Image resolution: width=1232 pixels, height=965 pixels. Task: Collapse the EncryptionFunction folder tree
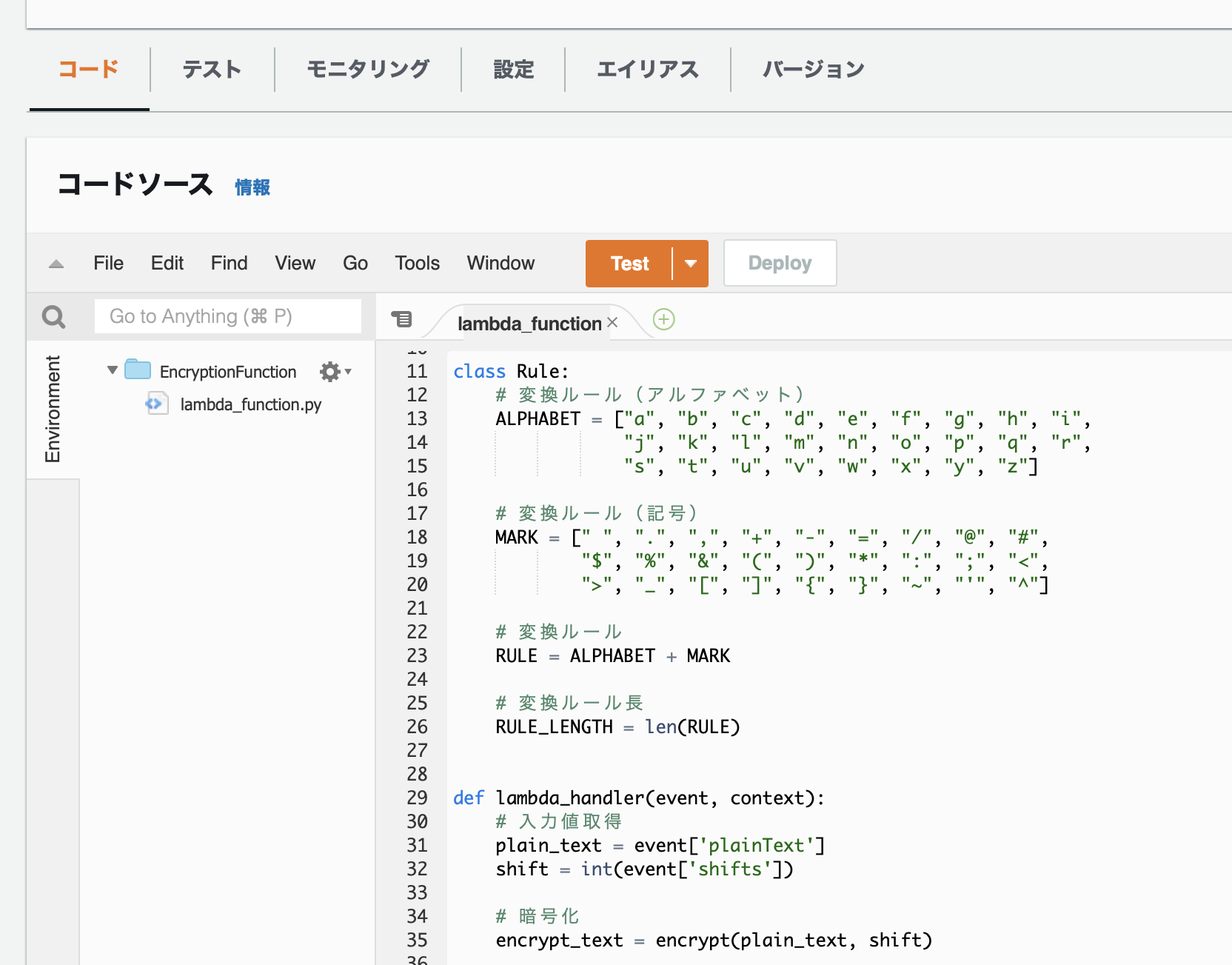pos(112,370)
